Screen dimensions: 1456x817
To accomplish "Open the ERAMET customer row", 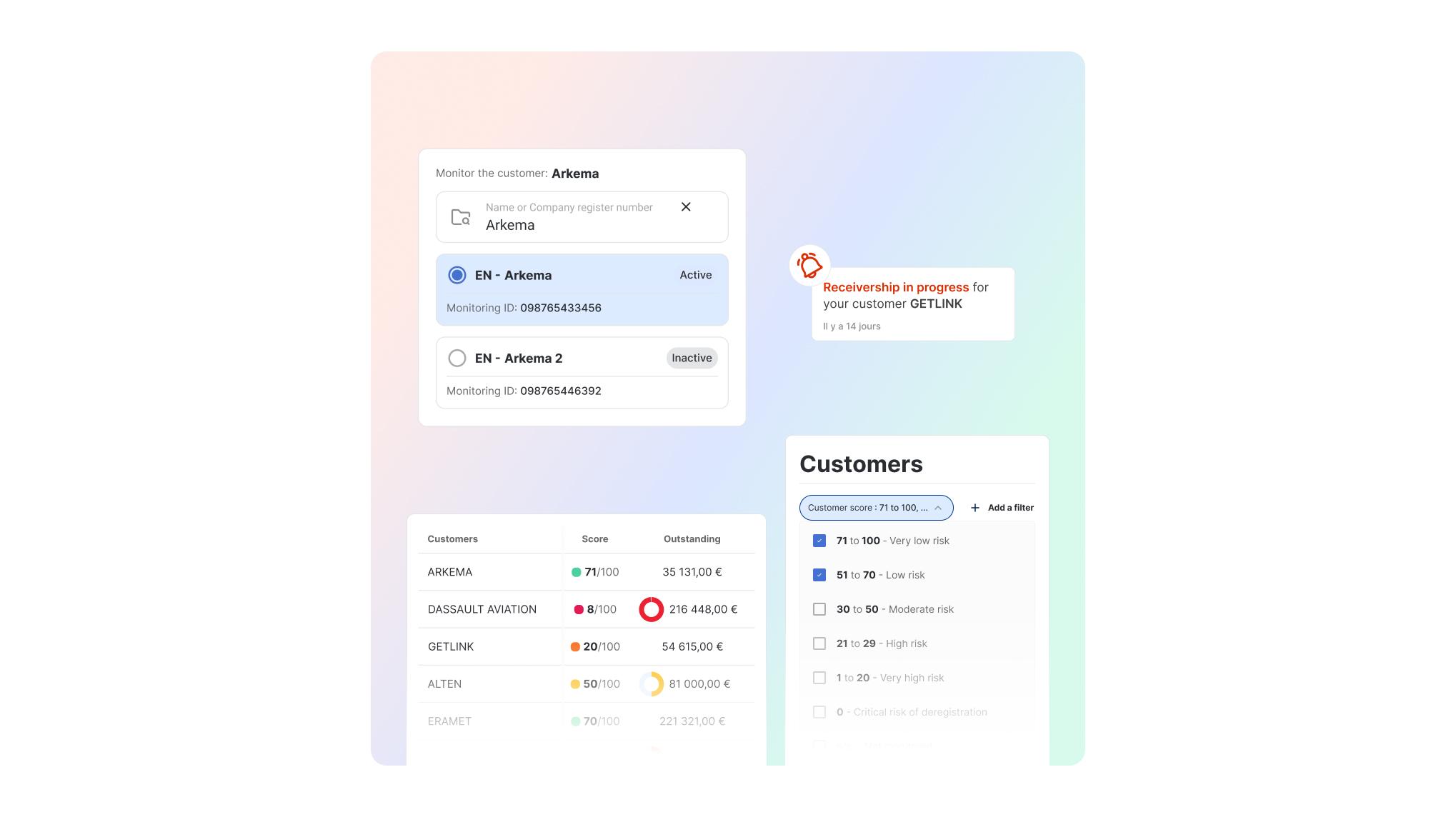I will [587, 721].
